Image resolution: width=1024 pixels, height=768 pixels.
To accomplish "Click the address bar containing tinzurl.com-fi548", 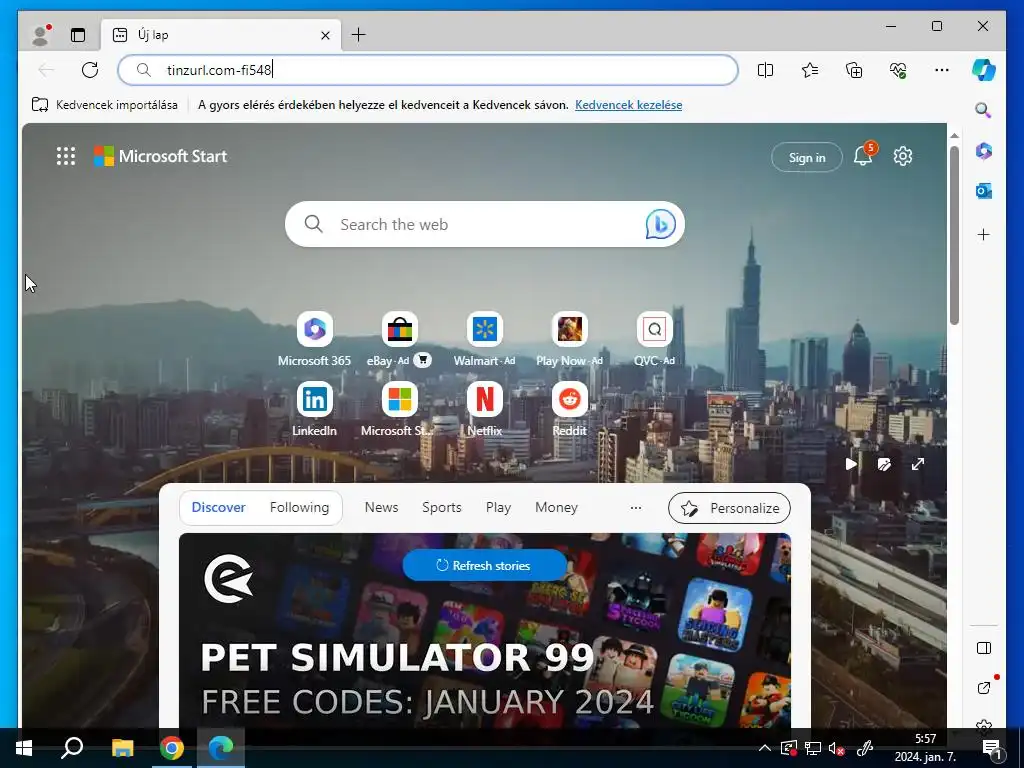I will (428, 70).
